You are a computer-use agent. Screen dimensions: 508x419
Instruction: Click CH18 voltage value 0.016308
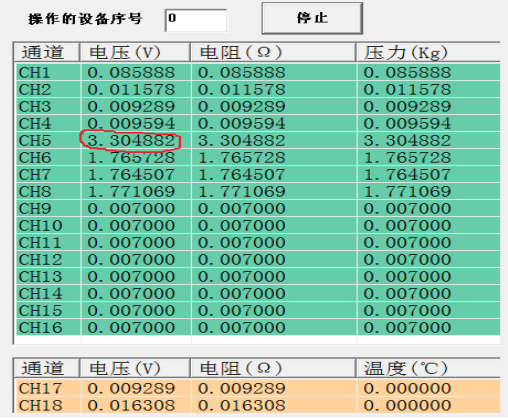click(x=131, y=405)
